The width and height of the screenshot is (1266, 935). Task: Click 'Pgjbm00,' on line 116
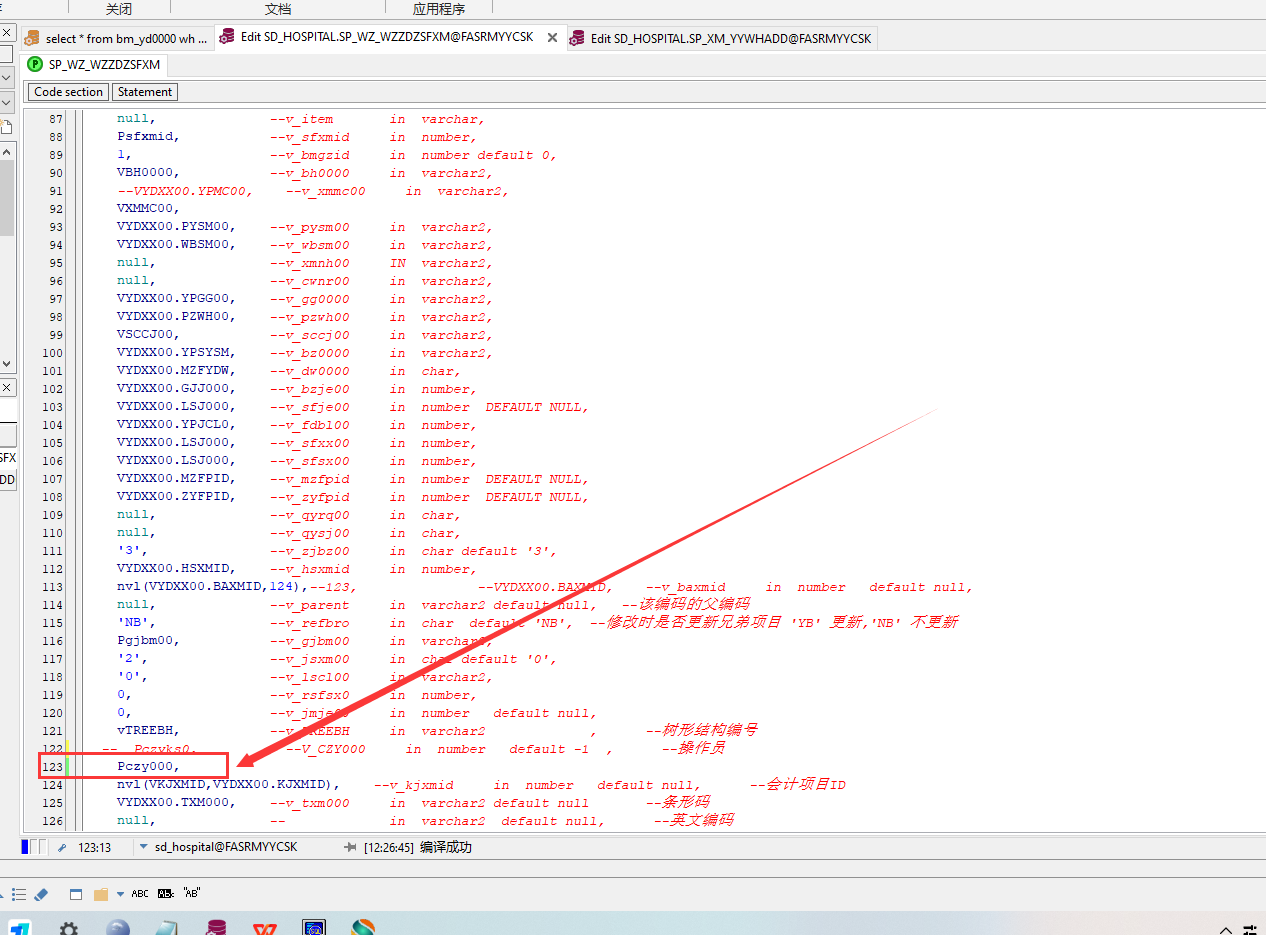point(149,641)
